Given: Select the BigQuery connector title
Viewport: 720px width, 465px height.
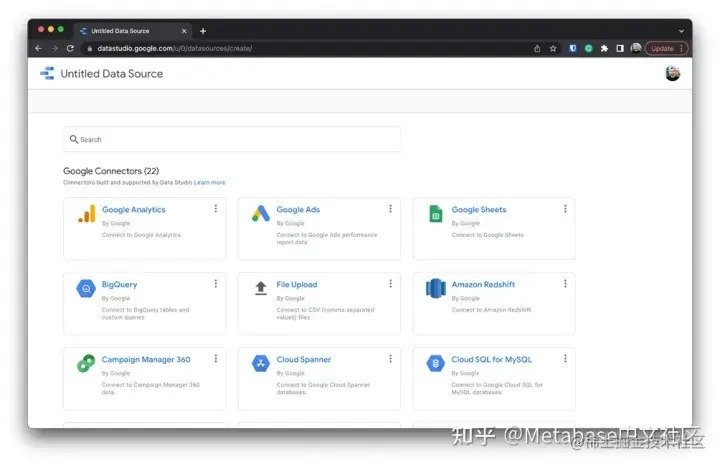Looking at the screenshot, I should click(x=119, y=285).
